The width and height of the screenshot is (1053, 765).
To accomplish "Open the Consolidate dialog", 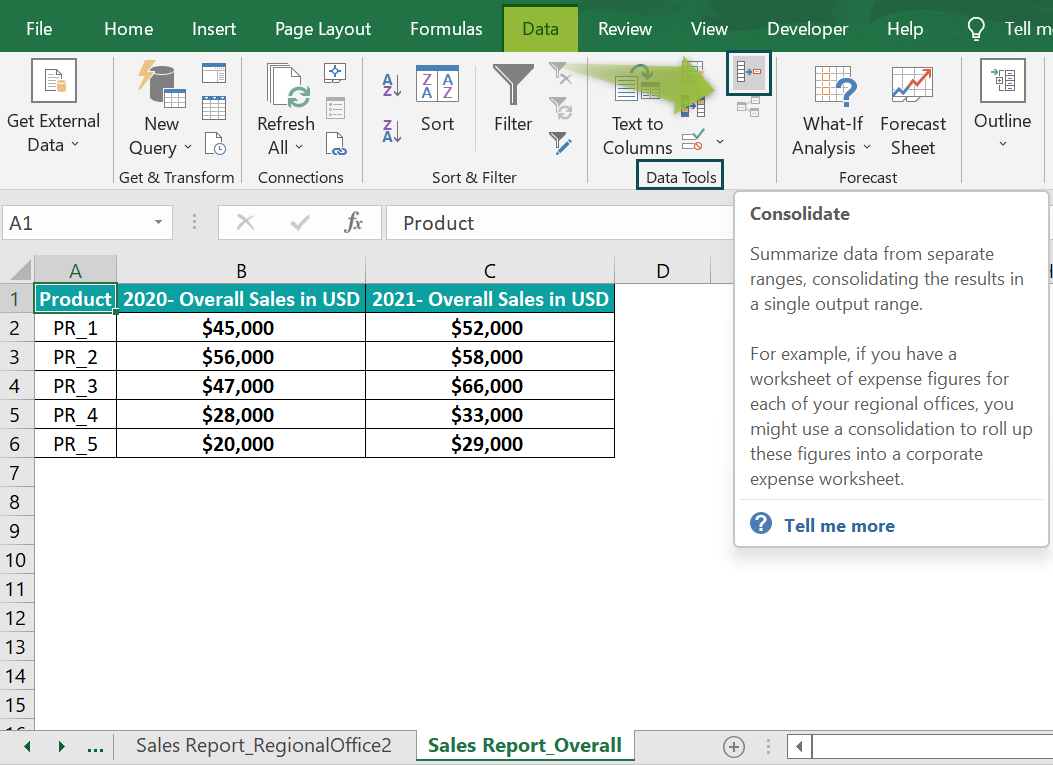I will point(748,73).
